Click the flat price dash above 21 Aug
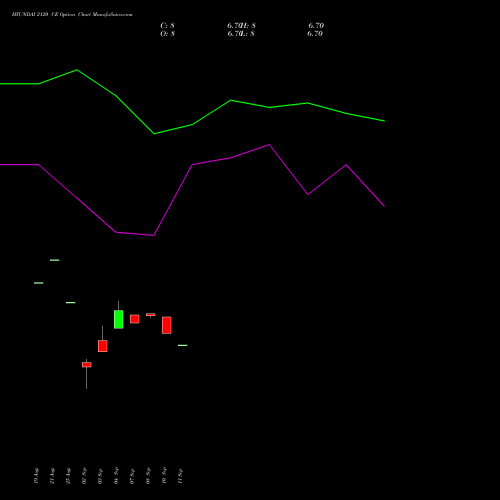This screenshot has width=500, height=500. pos(55,260)
